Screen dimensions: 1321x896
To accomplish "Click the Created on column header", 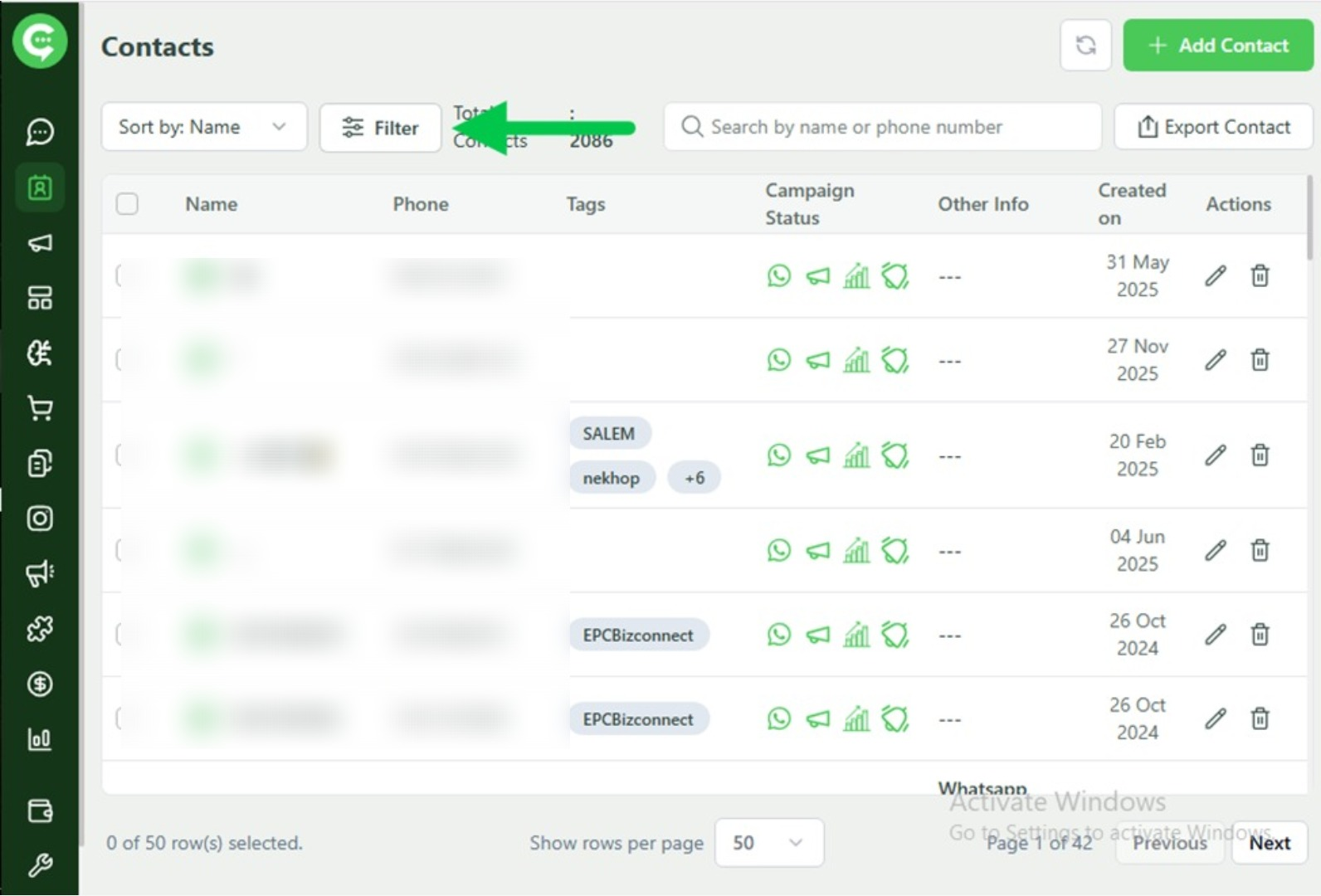I will point(1132,204).
